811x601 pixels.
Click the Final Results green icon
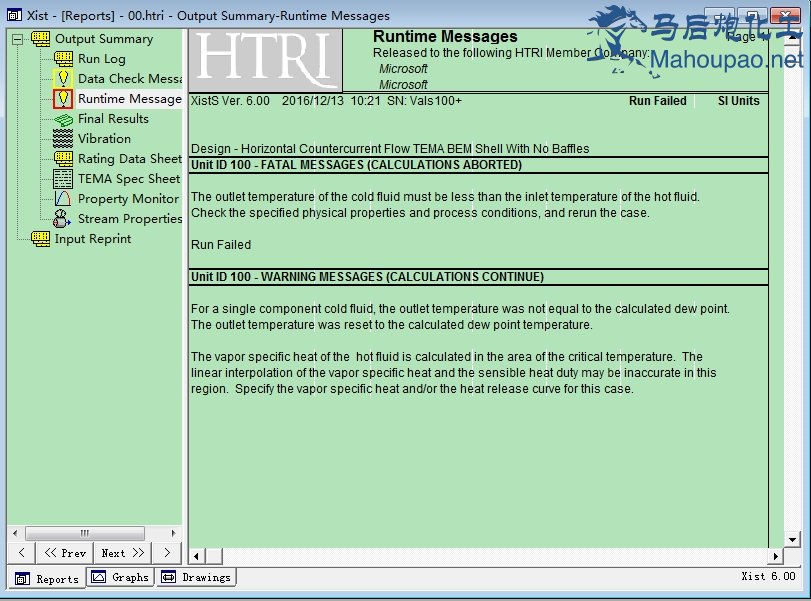63,119
